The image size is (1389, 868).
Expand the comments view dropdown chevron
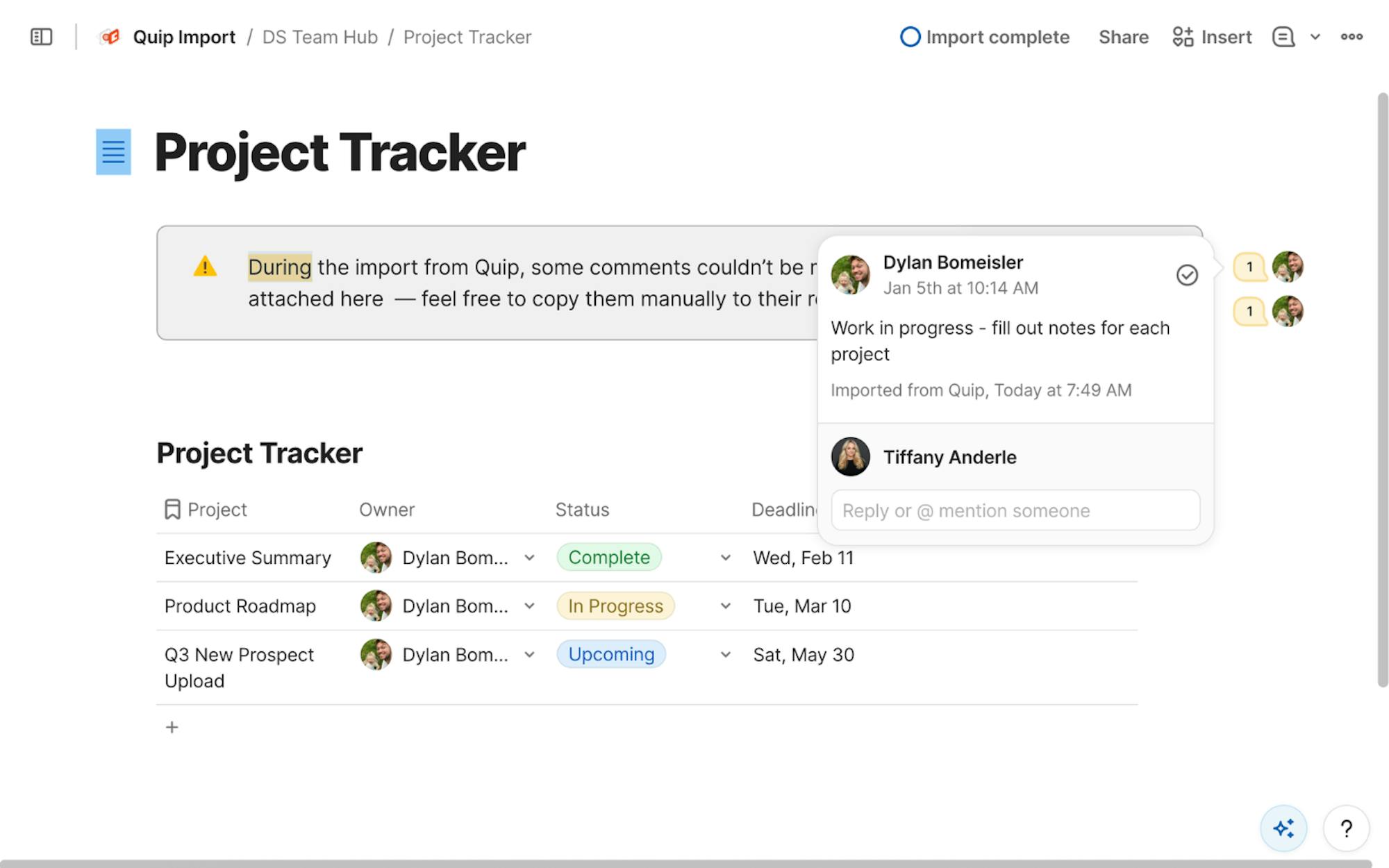pos(1315,37)
